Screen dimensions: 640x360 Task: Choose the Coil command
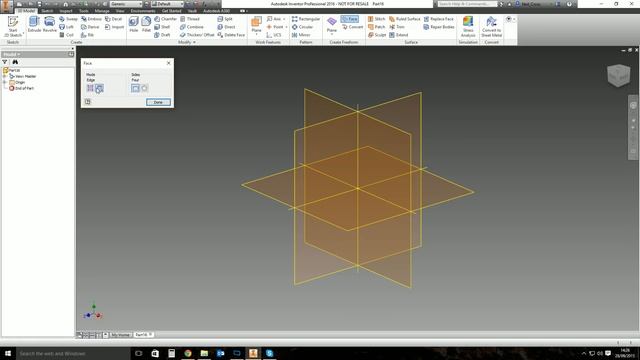[x=67, y=35]
